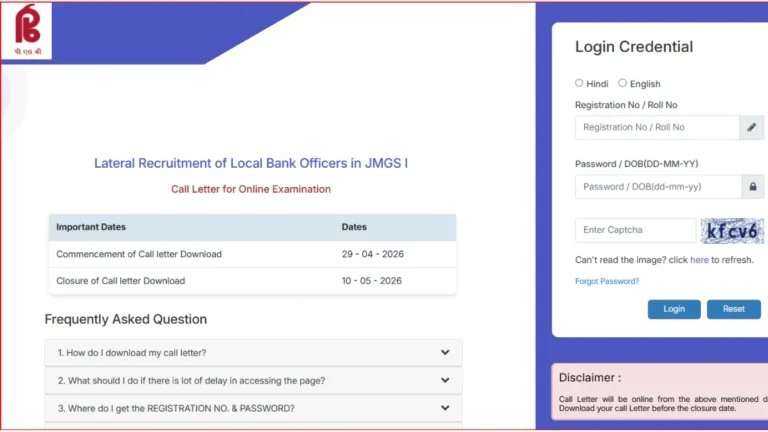Select the Hindi language radio button
This screenshot has height=432, width=768.
(x=579, y=83)
